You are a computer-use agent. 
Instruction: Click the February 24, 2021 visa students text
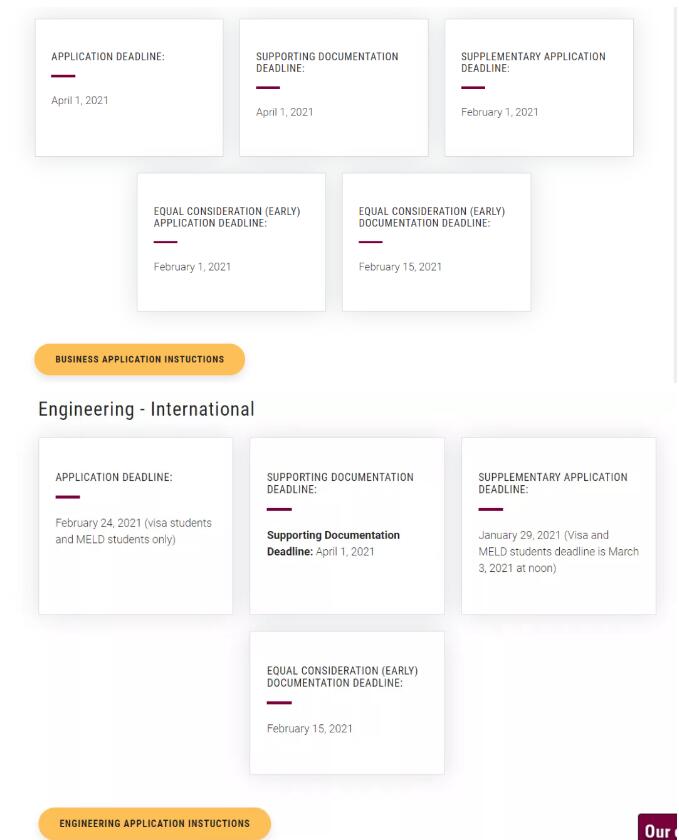133,531
